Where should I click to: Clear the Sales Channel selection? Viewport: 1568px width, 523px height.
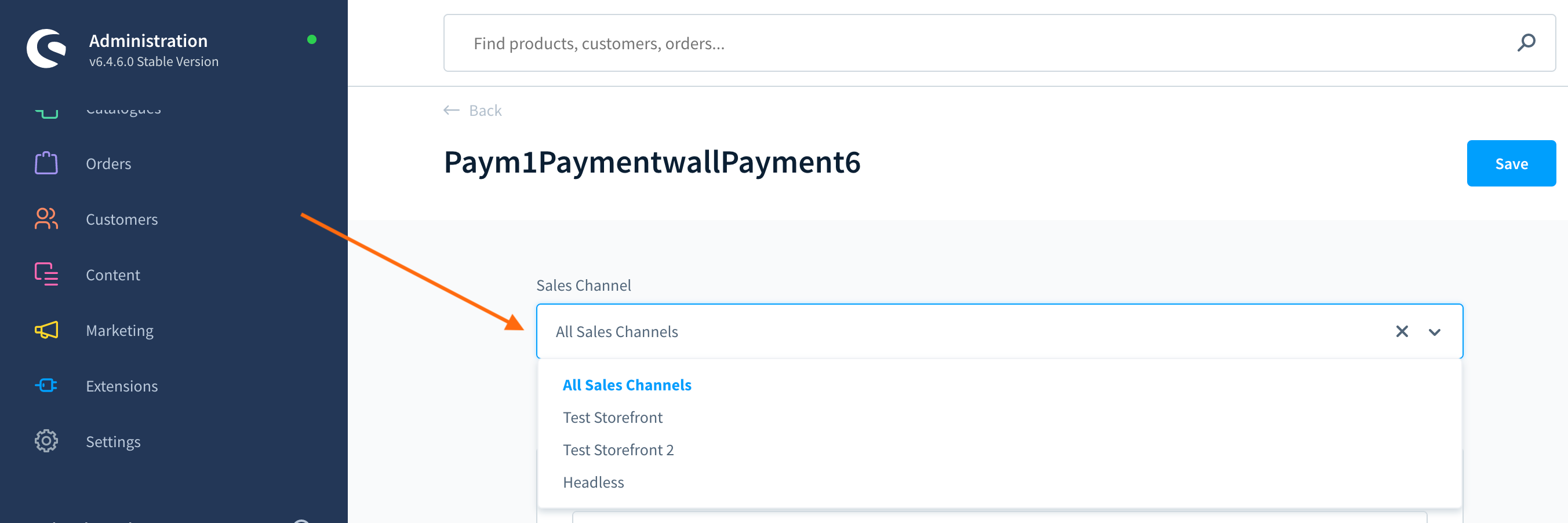click(x=1402, y=331)
